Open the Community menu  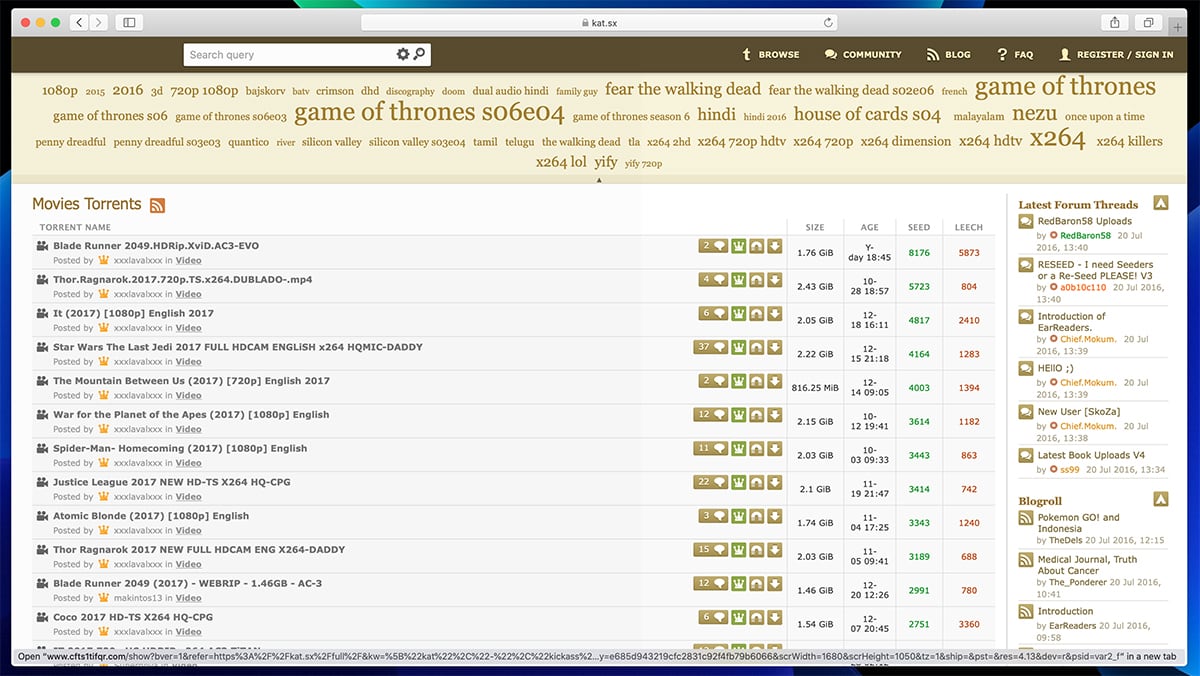click(863, 55)
